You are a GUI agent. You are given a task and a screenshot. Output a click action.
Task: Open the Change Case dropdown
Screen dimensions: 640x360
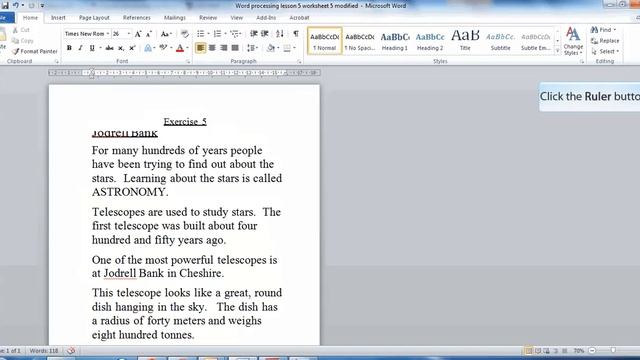click(166, 34)
